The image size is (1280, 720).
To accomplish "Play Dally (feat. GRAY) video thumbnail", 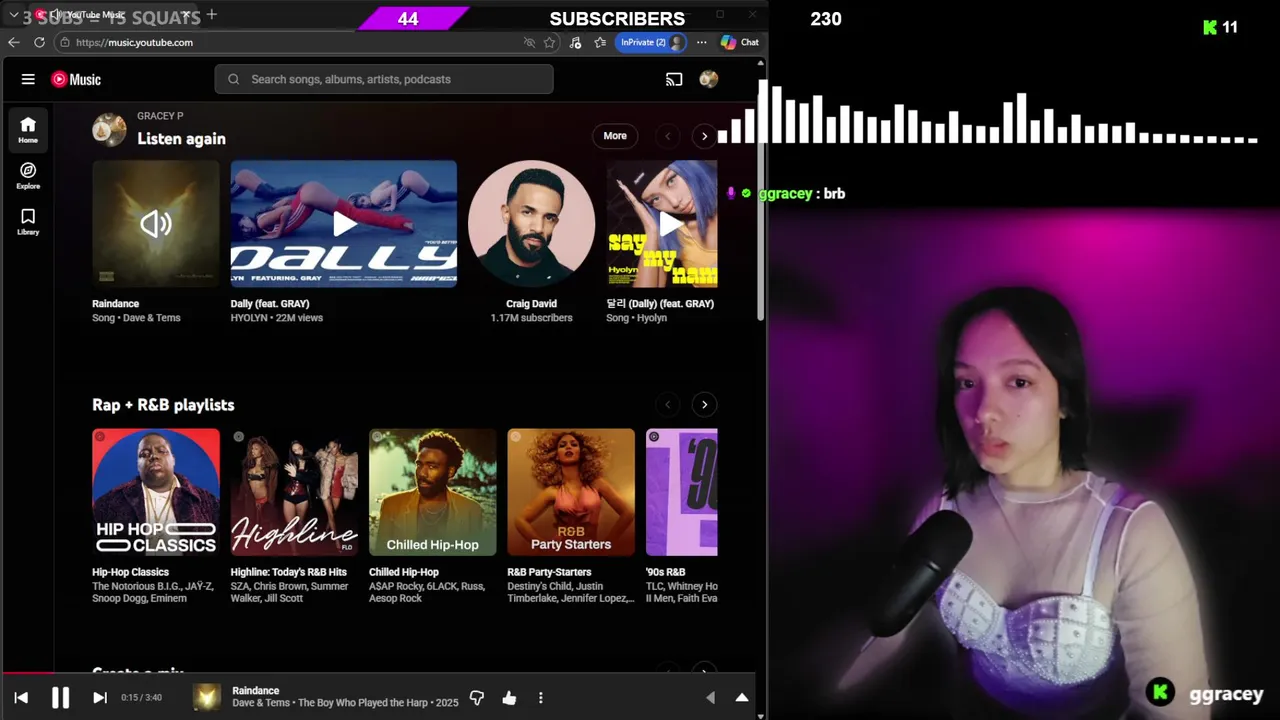I will pos(344,224).
